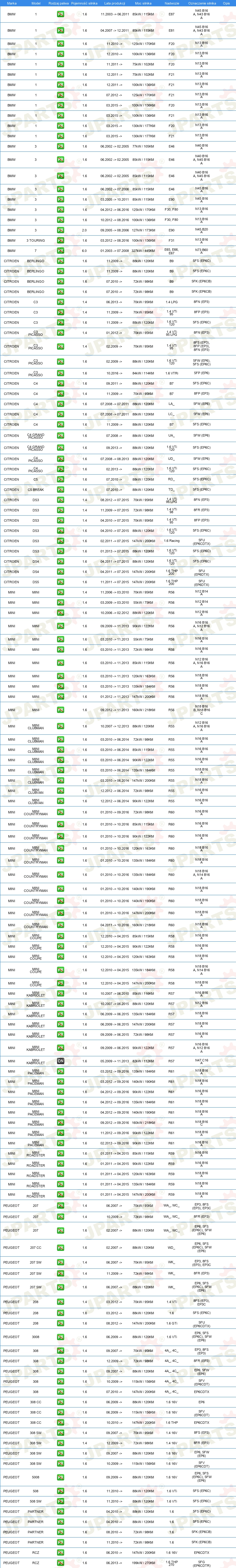Select the 1.6 GTi body cell
Viewport: 236px width, 1568px height.
pos(171,1323)
